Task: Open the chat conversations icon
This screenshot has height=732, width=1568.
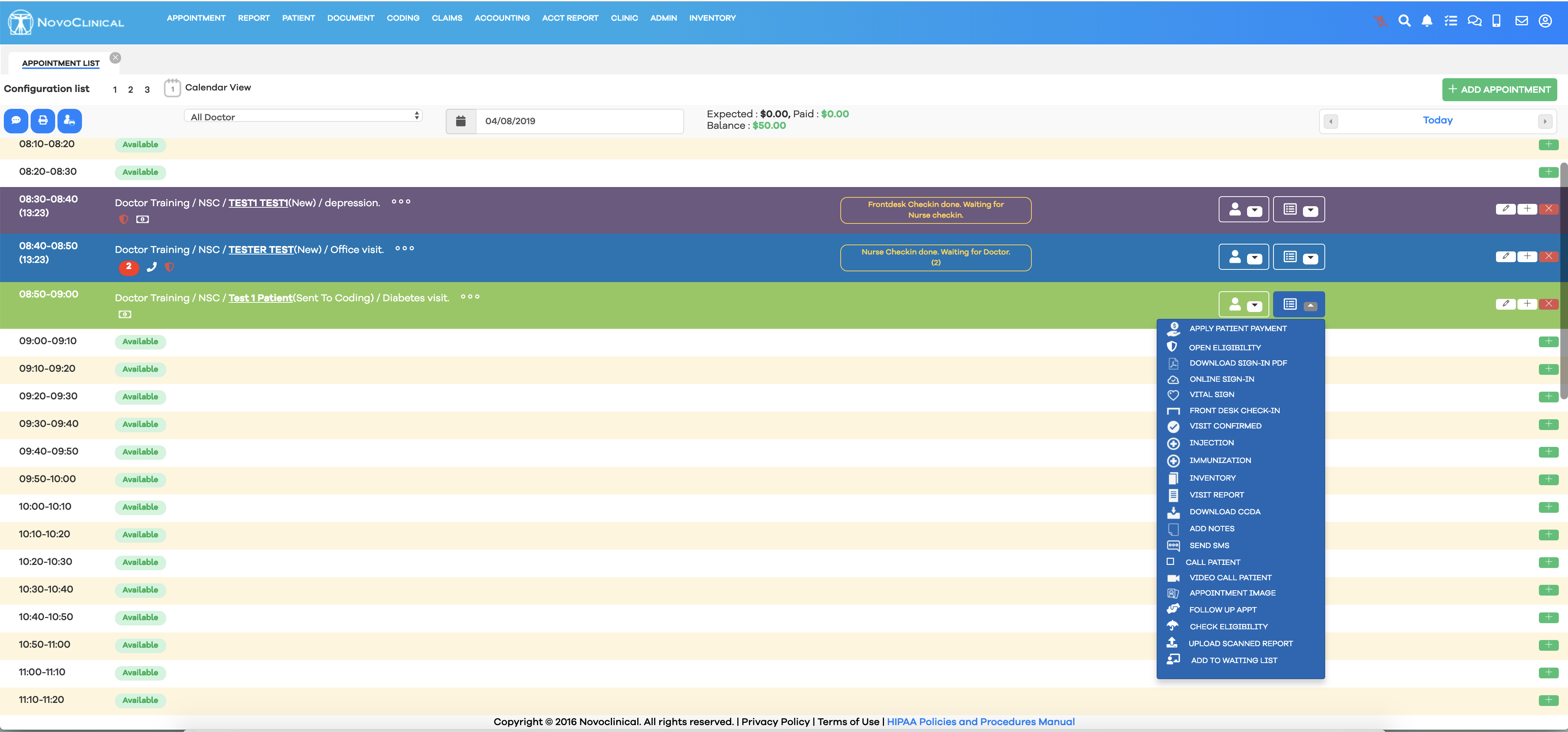Action: pyautogui.click(x=1474, y=21)
